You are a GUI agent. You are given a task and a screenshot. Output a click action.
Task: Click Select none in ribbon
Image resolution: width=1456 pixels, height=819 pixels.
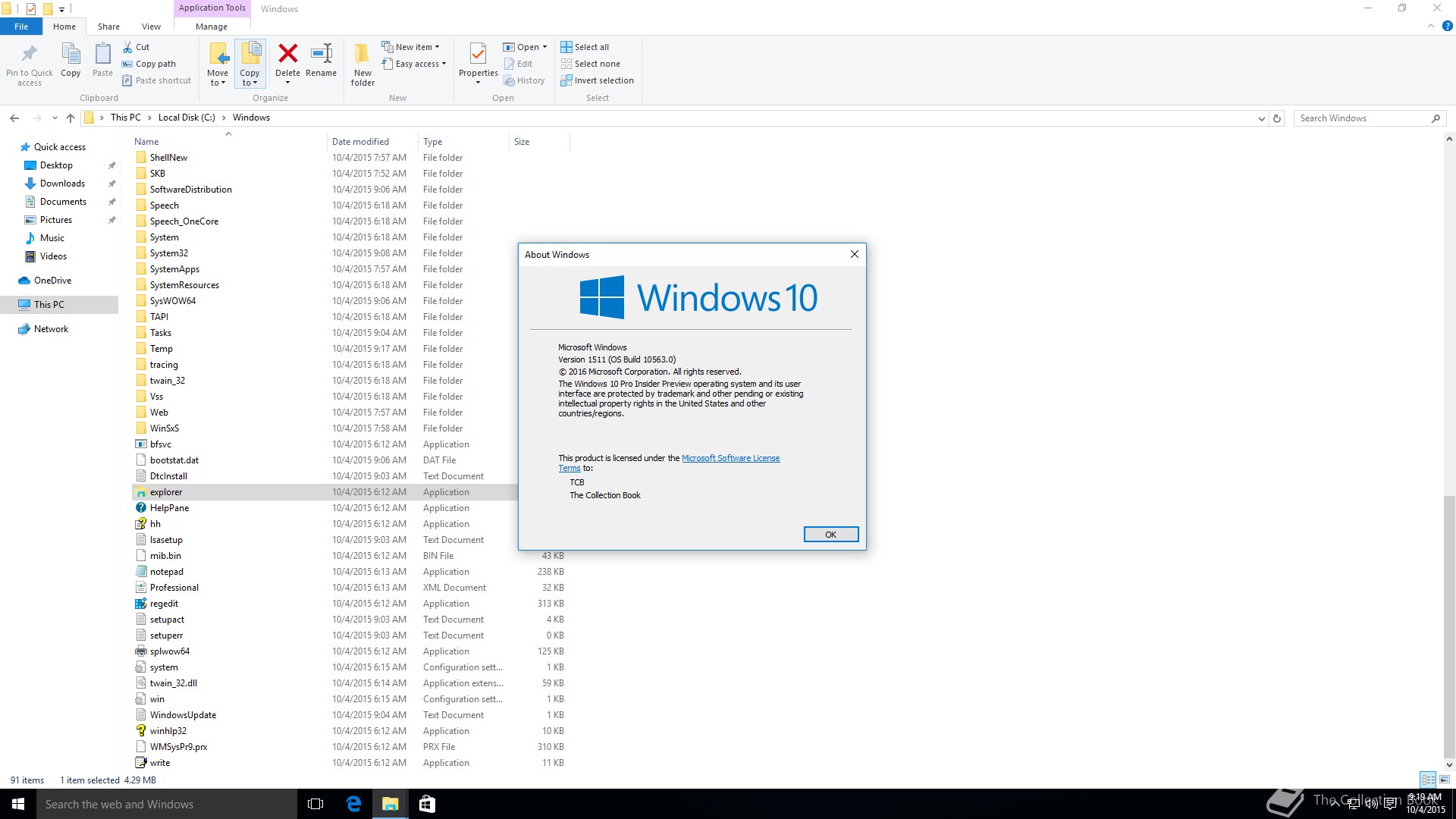(x=591, y=64)
